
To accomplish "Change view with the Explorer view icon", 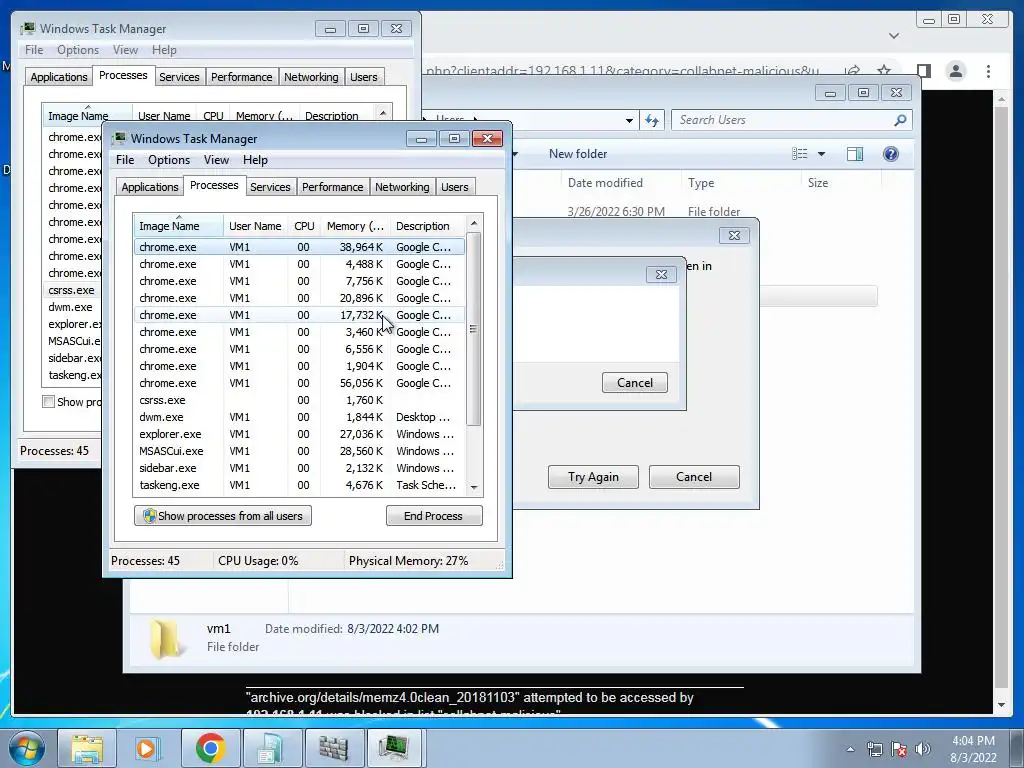I will 799,153.
